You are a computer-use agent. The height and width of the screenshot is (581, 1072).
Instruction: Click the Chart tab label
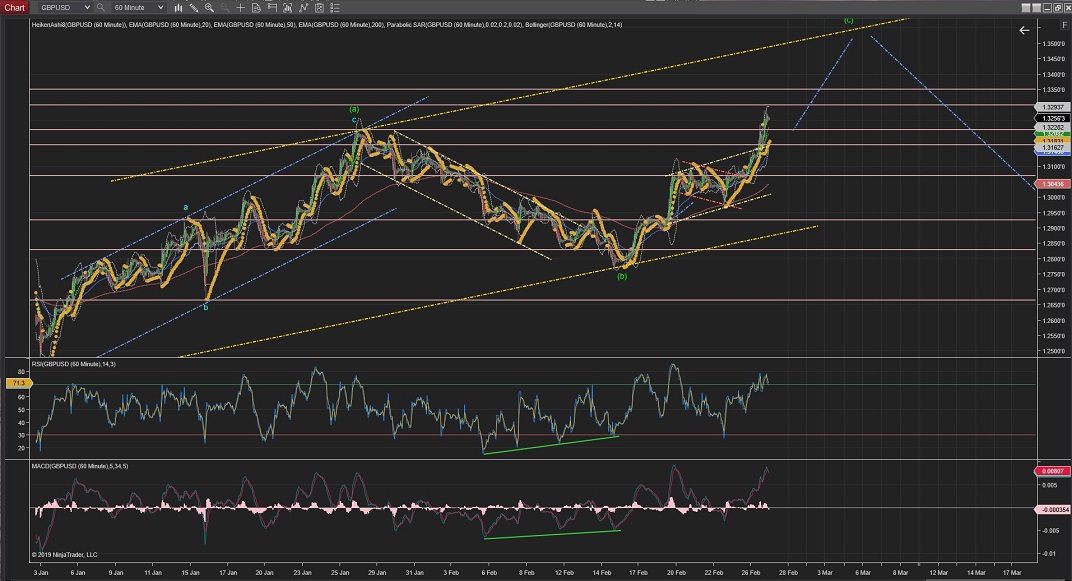[x=13, y=7]
